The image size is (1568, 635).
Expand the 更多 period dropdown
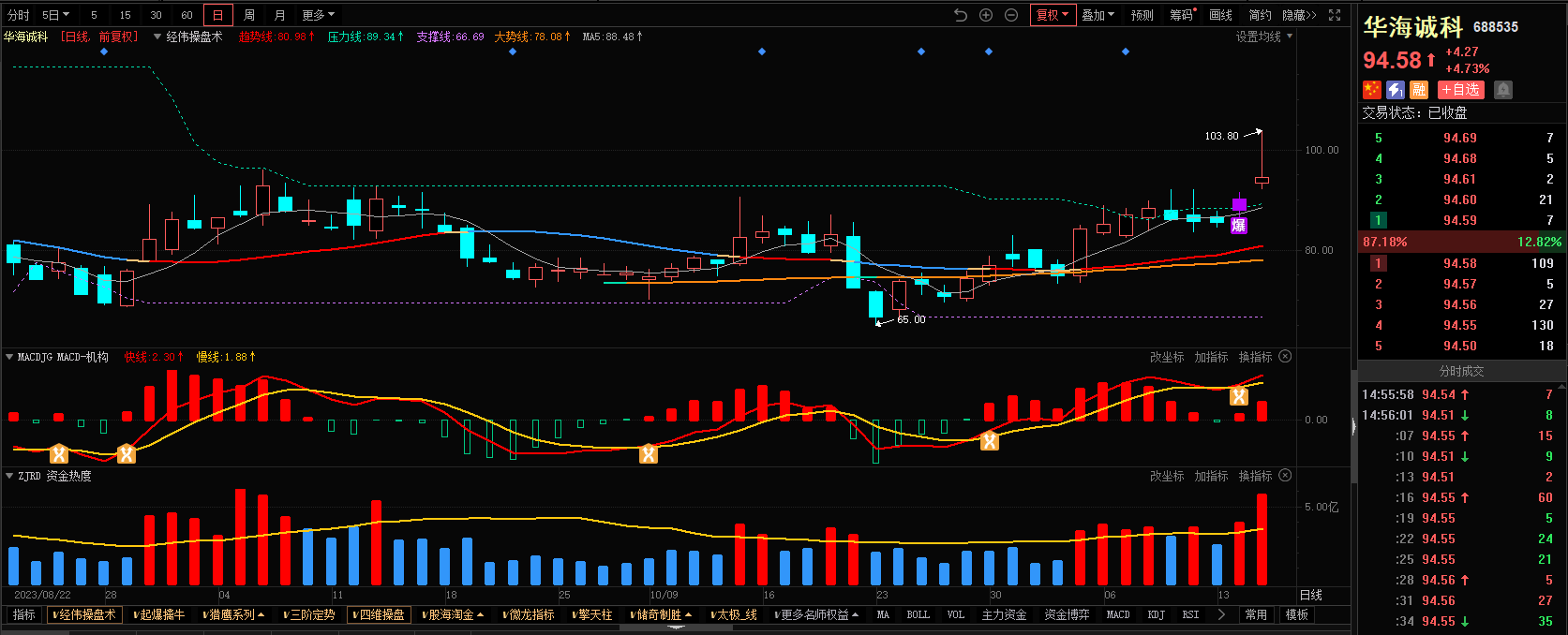tap(318, 15)
